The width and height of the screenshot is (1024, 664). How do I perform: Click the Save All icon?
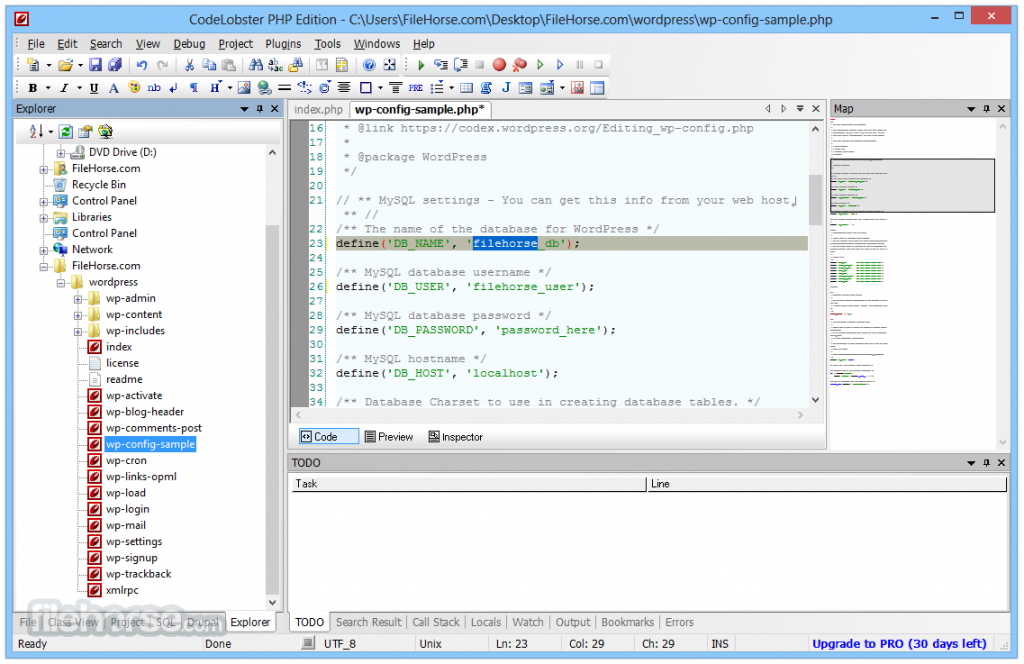coord(116,64)
